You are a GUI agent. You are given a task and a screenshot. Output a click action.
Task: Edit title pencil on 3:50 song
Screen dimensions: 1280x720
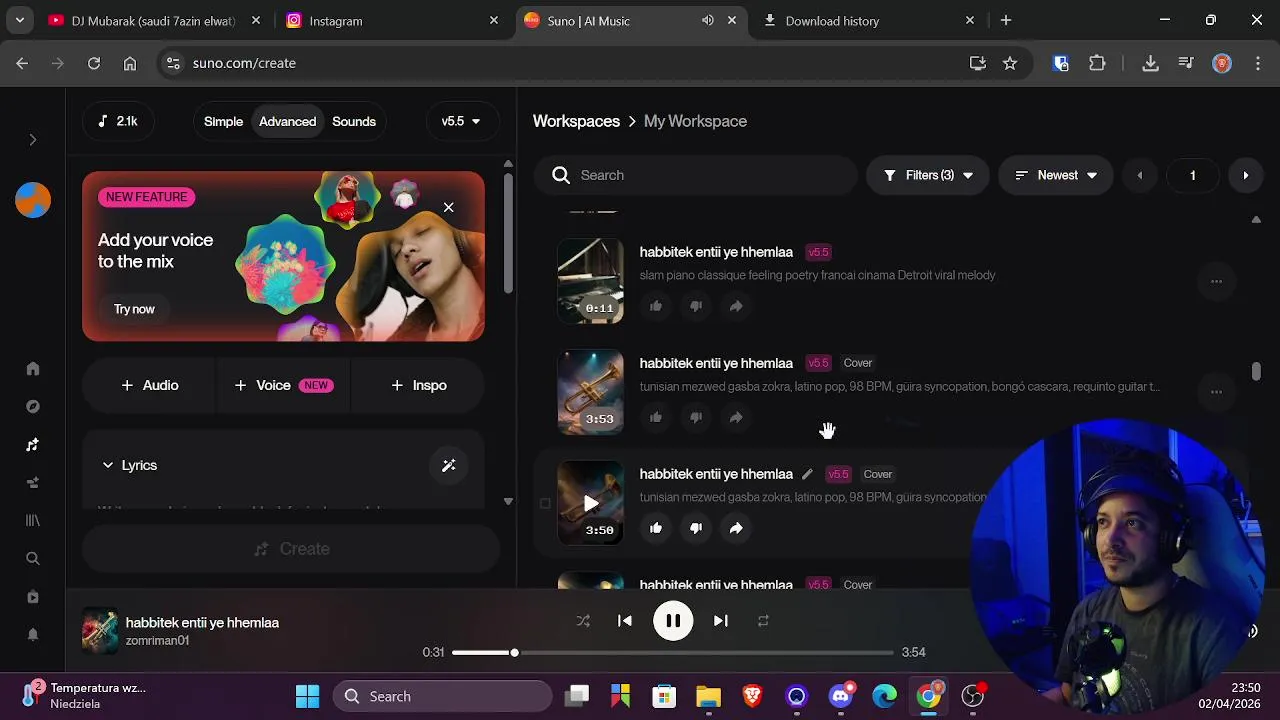click(807, 474)
